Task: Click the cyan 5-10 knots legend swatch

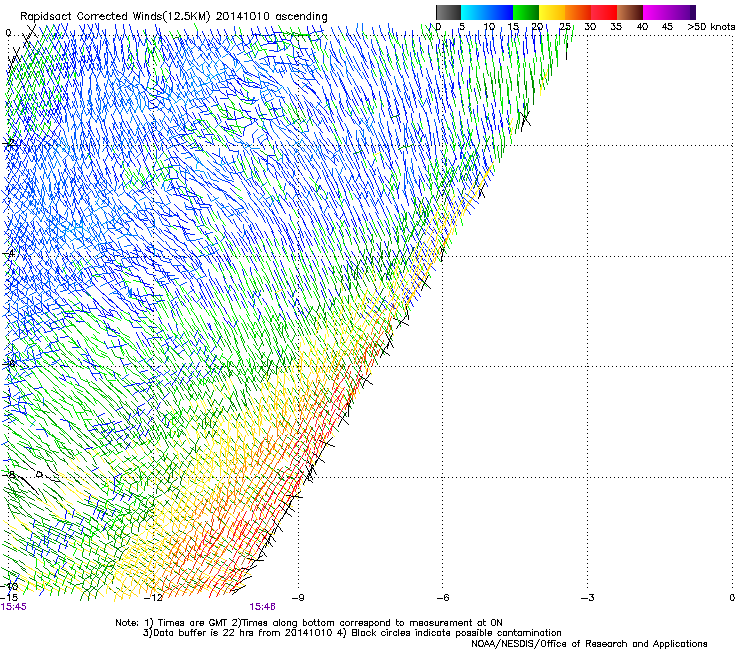Action: [474, 12]
